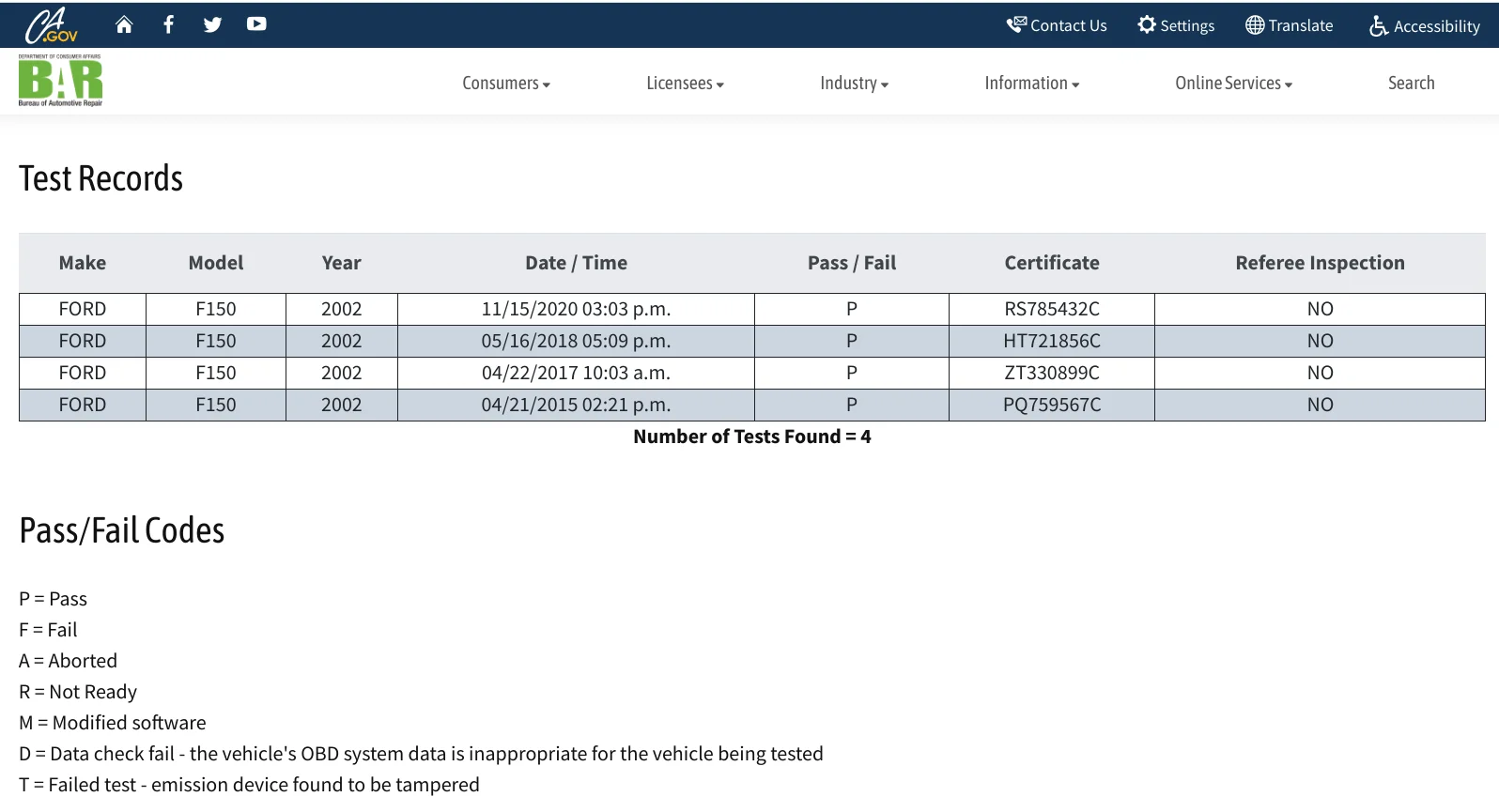Click the Contact Us link
Image resolution: width=1499 pixels, height=812 pixels.
tap(1057, 25)
